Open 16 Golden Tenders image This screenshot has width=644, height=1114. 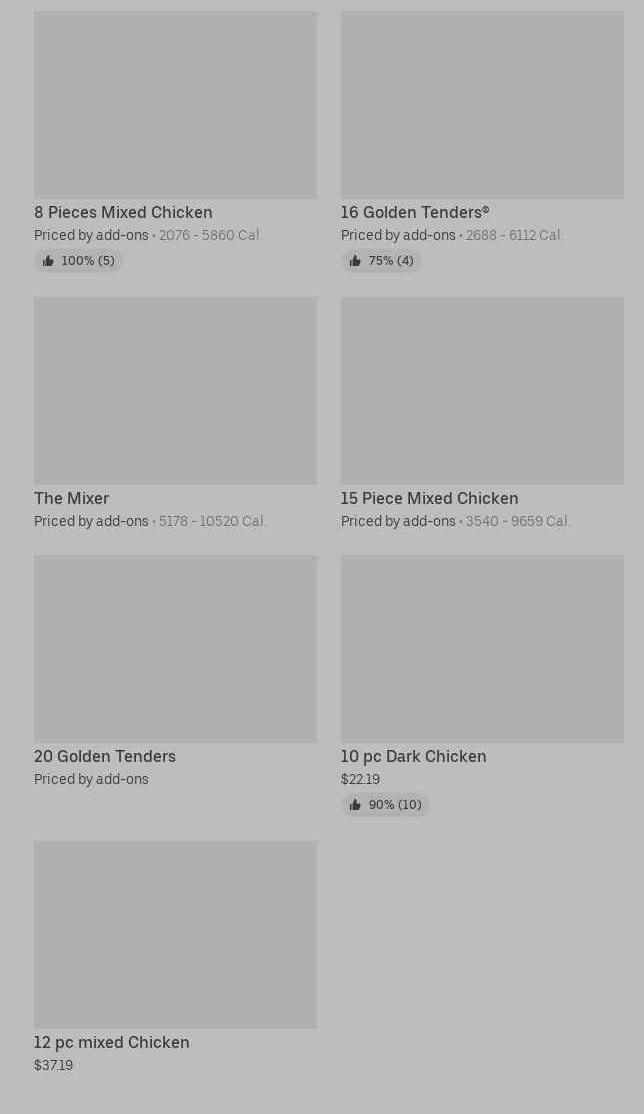(482, 105)
